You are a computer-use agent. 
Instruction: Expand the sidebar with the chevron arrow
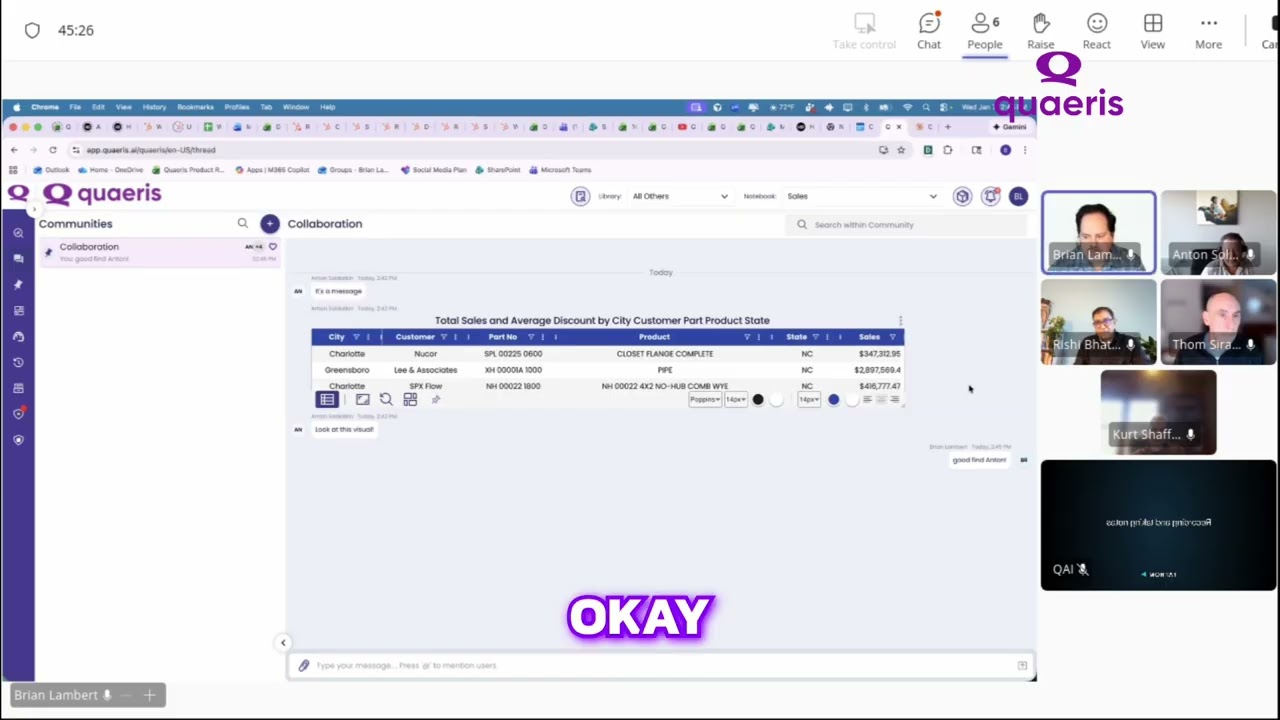(x=34, y=211)
